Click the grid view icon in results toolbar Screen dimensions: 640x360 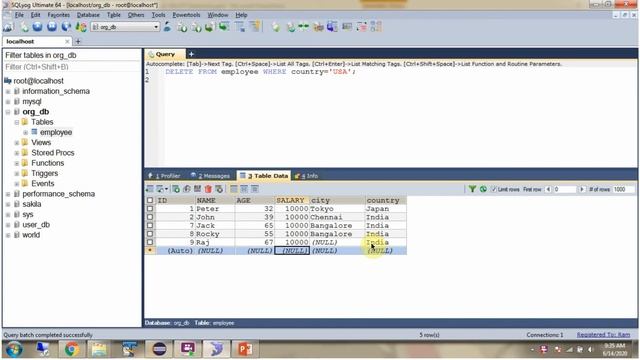[234, 189]
